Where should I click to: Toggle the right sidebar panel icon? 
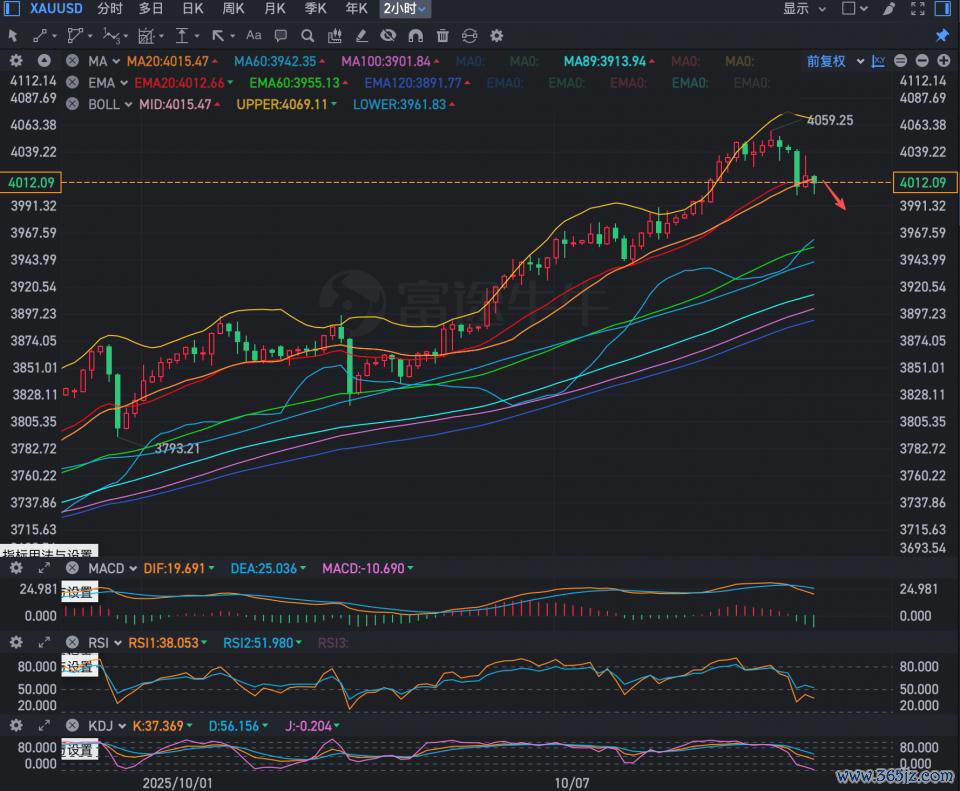coord(943,9)
